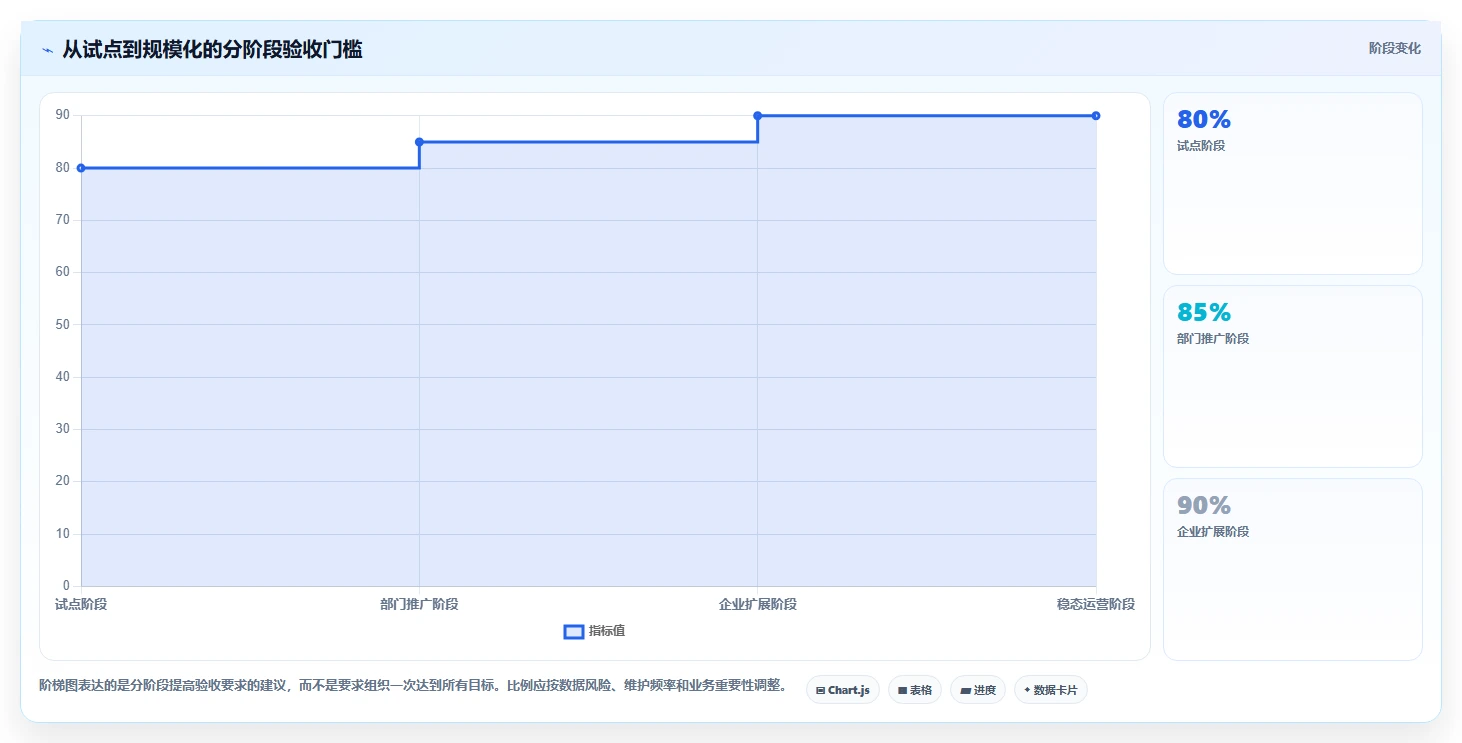The width and height of the screenshot is (1462, 743).
Task: Click the 90% value card figure
Action: [x=1204, y=505]
